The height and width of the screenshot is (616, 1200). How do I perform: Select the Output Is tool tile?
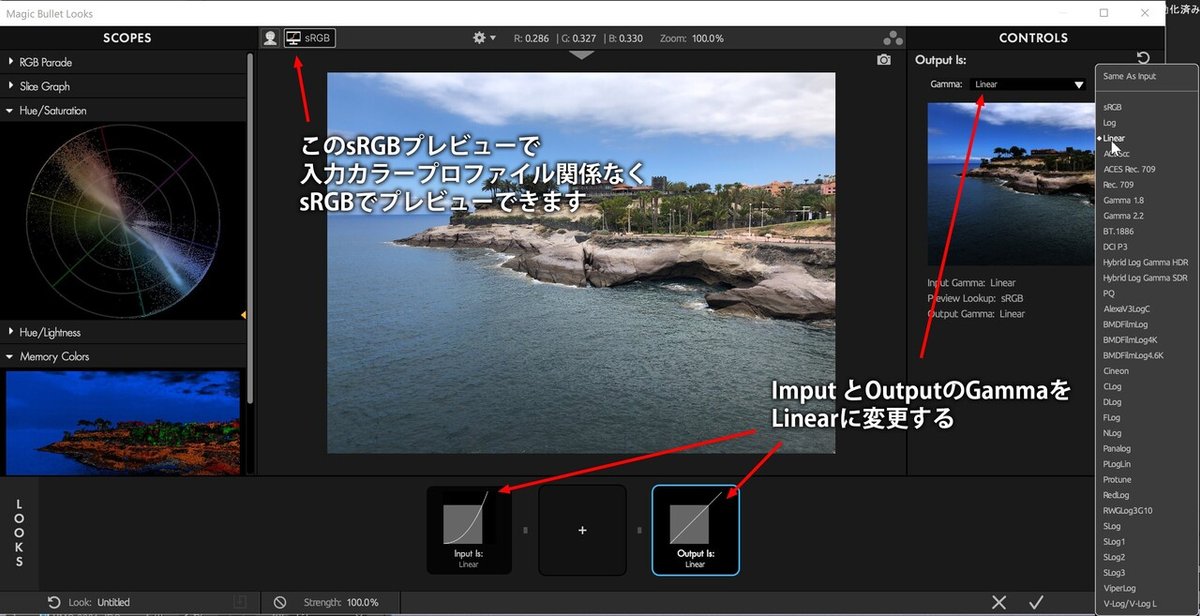click(x=695, y=530)
